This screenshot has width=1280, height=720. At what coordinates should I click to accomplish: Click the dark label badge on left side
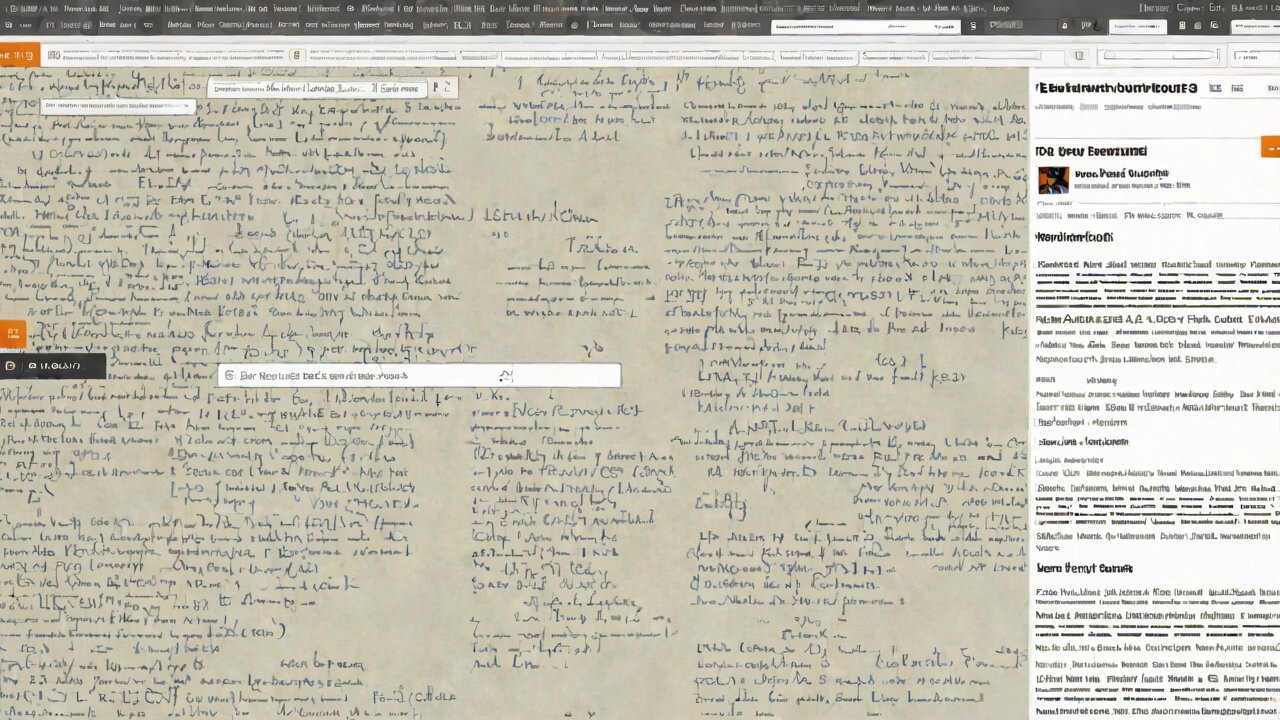click(53, 366)
